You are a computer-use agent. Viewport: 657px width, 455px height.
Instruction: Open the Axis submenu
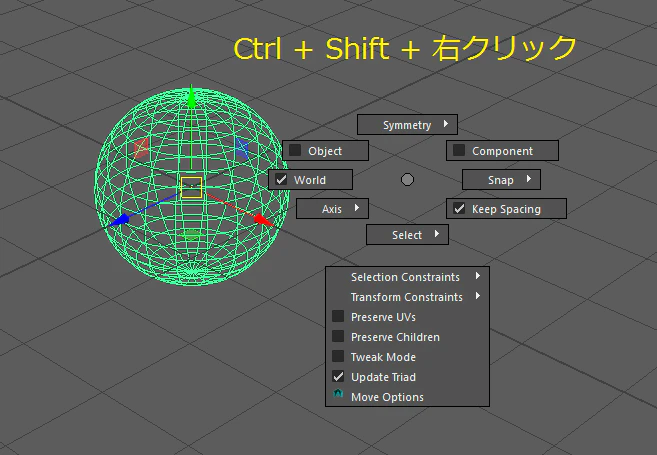coord(332,209)
